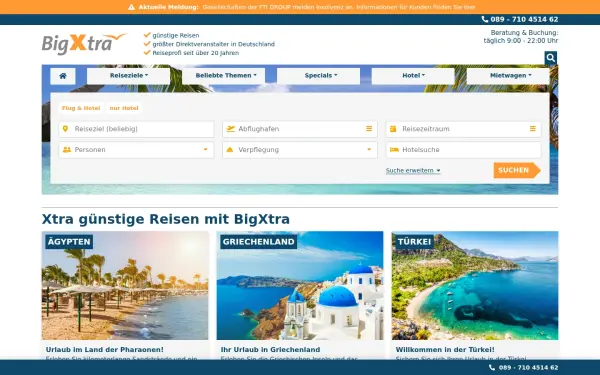
Task: Go to the home icon tab
Action: point(63,76)
